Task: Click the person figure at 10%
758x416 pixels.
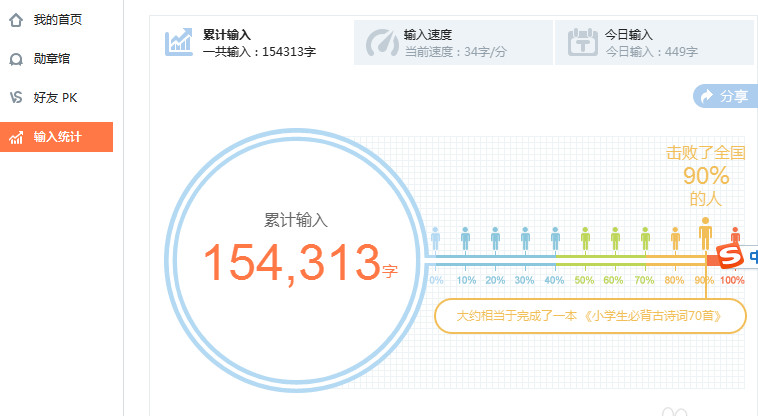Action: (x=466, y=238)
